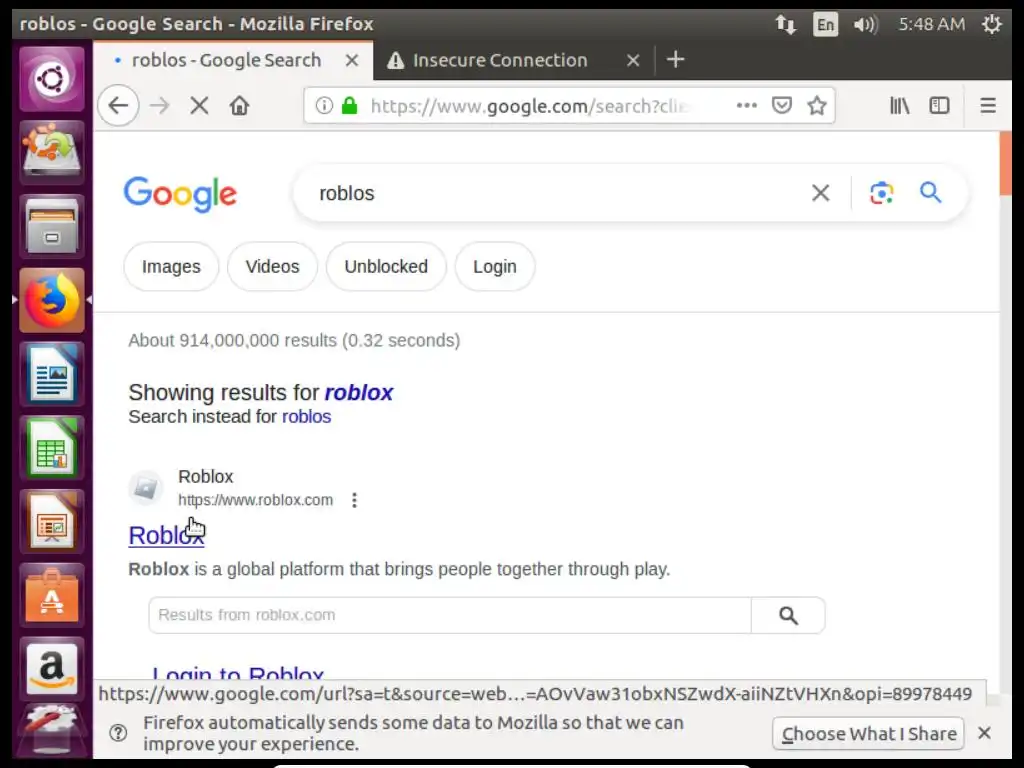1024x768 pixels.
Task: Click the Results from roblox.com search field
Action: pyautogui.click(x=450, y=615)
